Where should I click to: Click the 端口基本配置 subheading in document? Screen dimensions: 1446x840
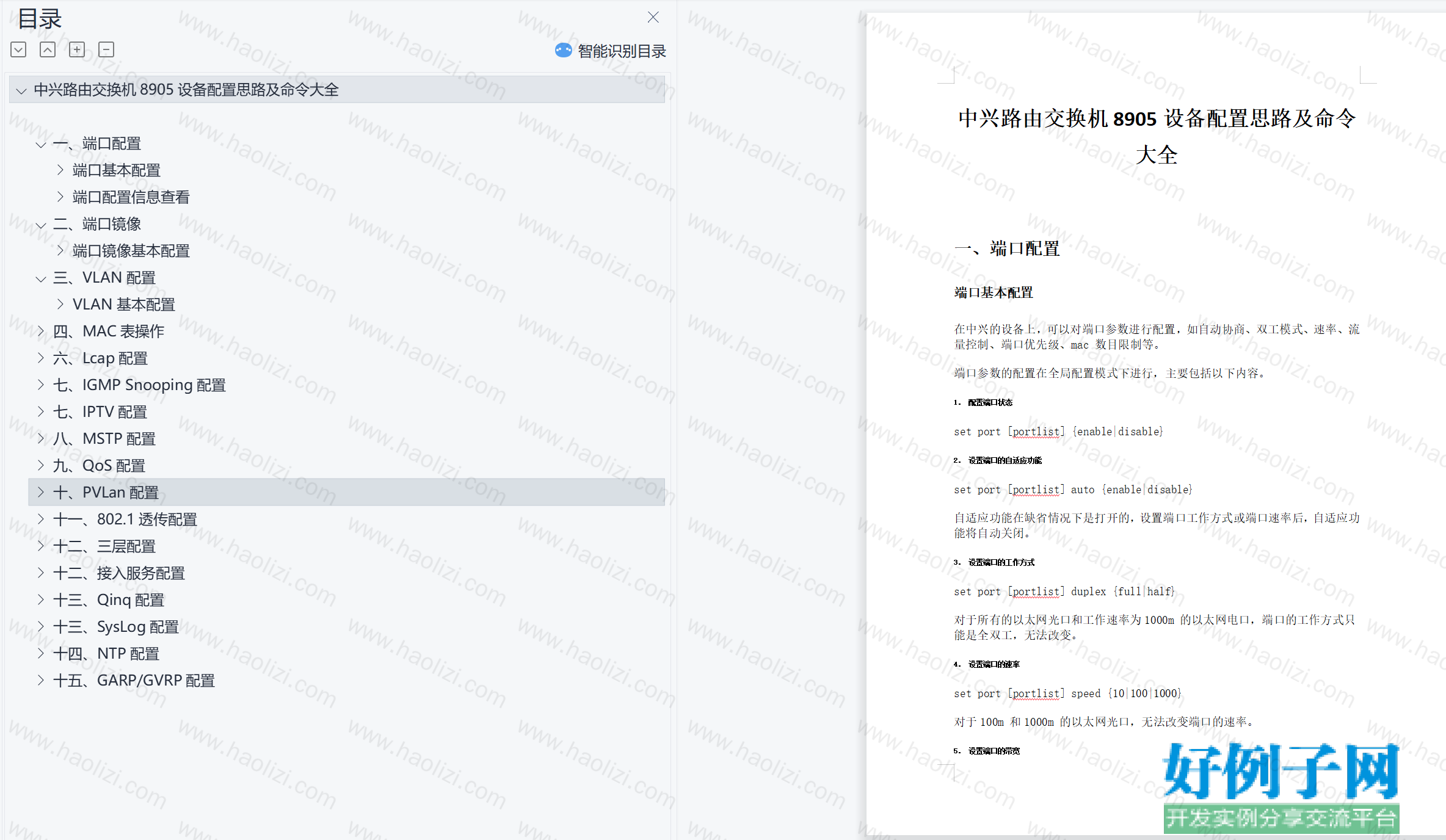994,292
